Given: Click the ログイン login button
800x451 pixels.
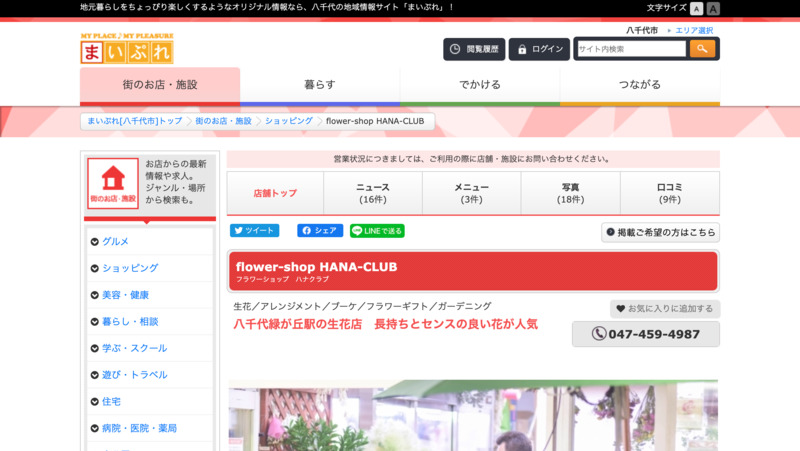Looking at the screenshot, I should pos(539,49).
